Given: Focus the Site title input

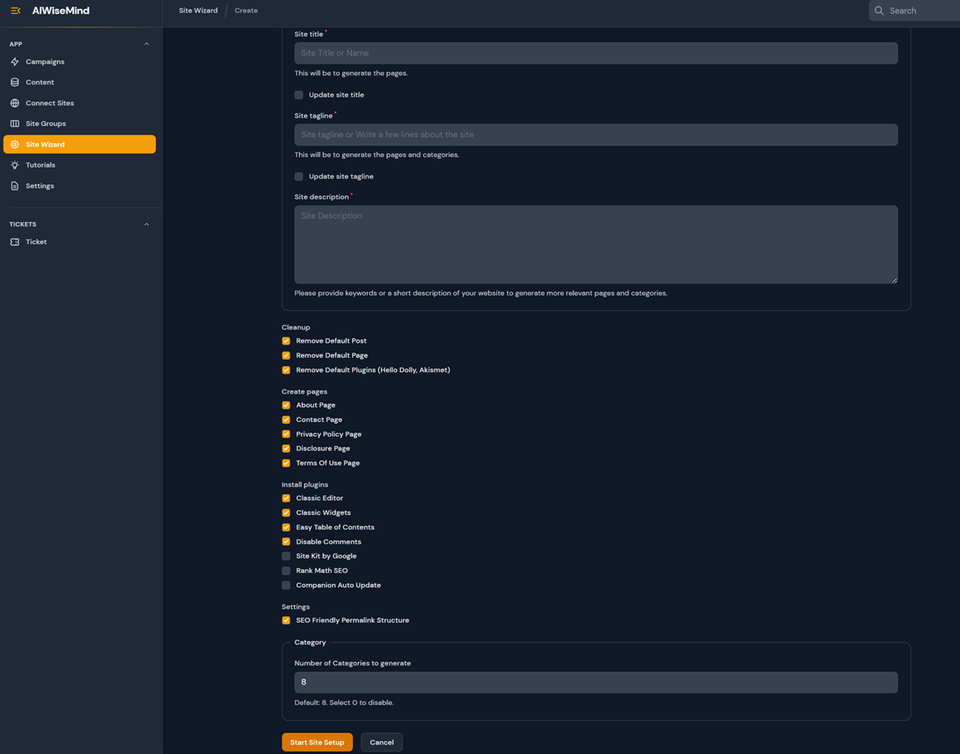Looking at the screenshot, I should 596,53.
